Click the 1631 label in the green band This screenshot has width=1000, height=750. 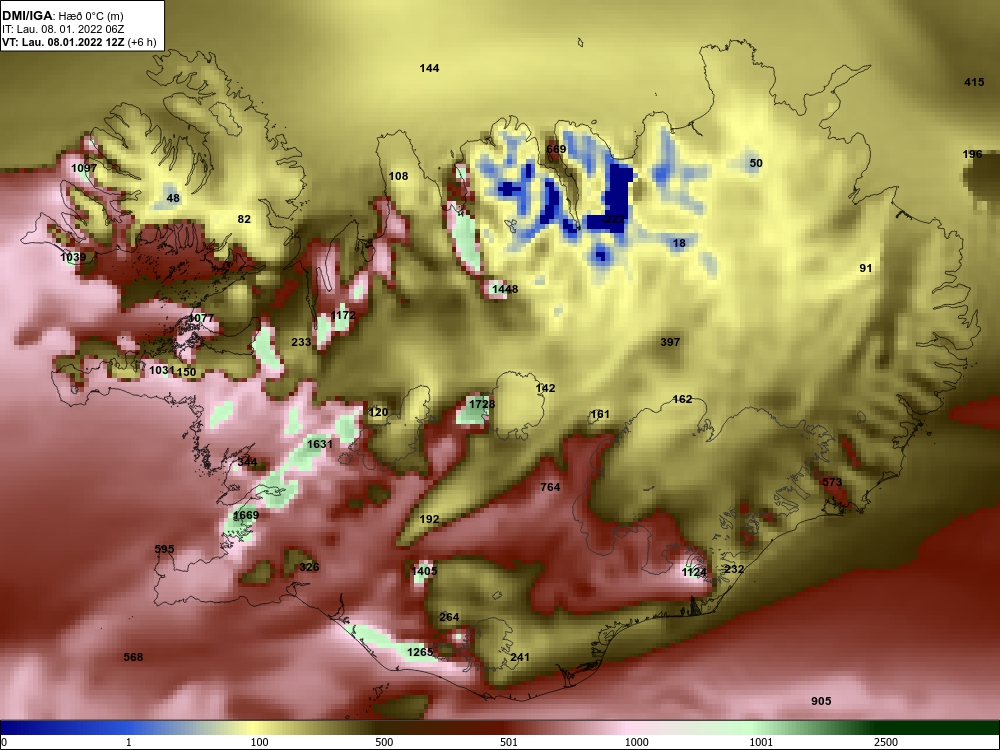[x=320, y=445]
